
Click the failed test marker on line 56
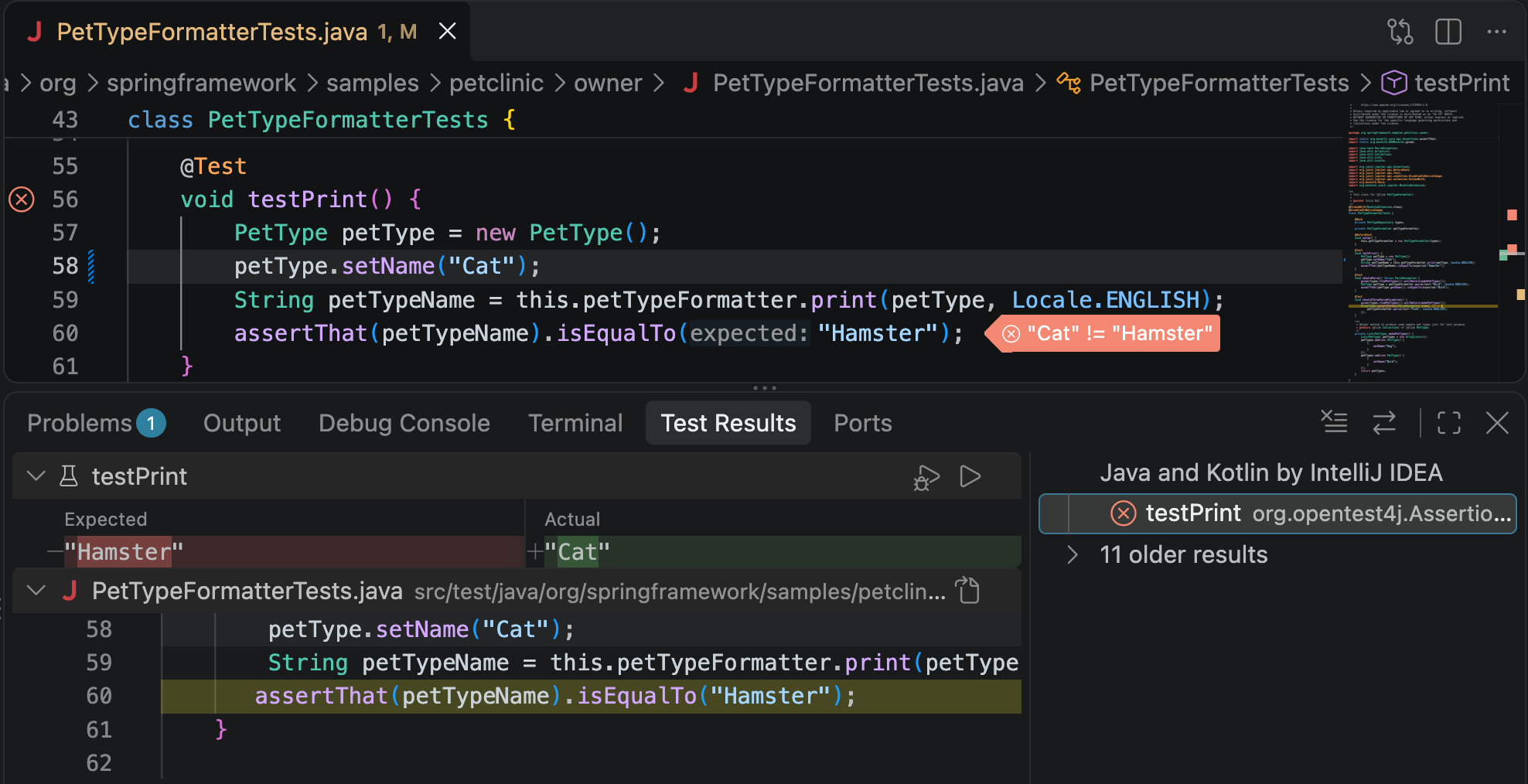(22, 199)
